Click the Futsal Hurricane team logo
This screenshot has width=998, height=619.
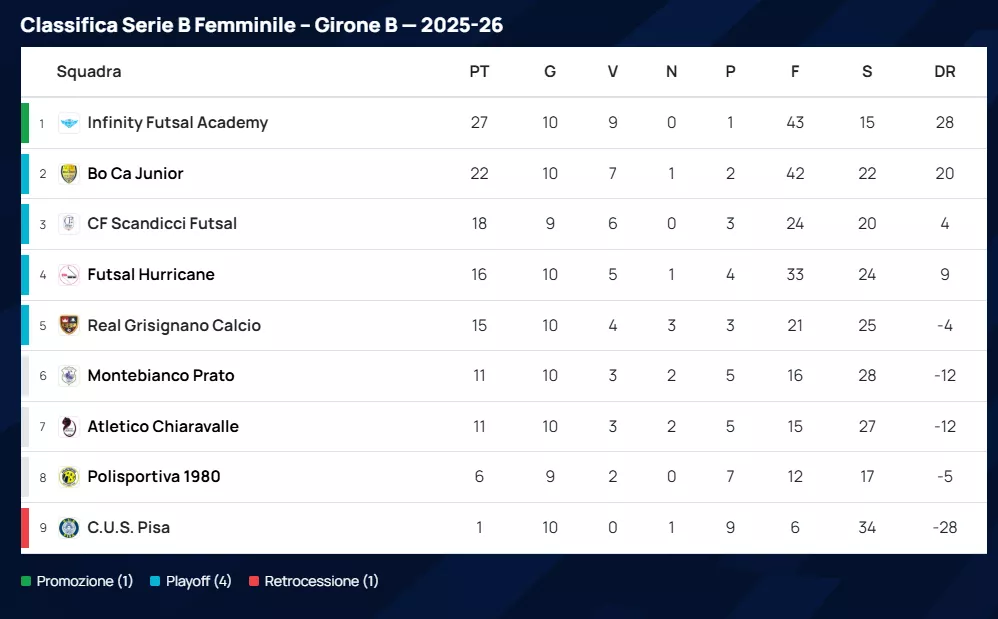(x=69, y=275)
